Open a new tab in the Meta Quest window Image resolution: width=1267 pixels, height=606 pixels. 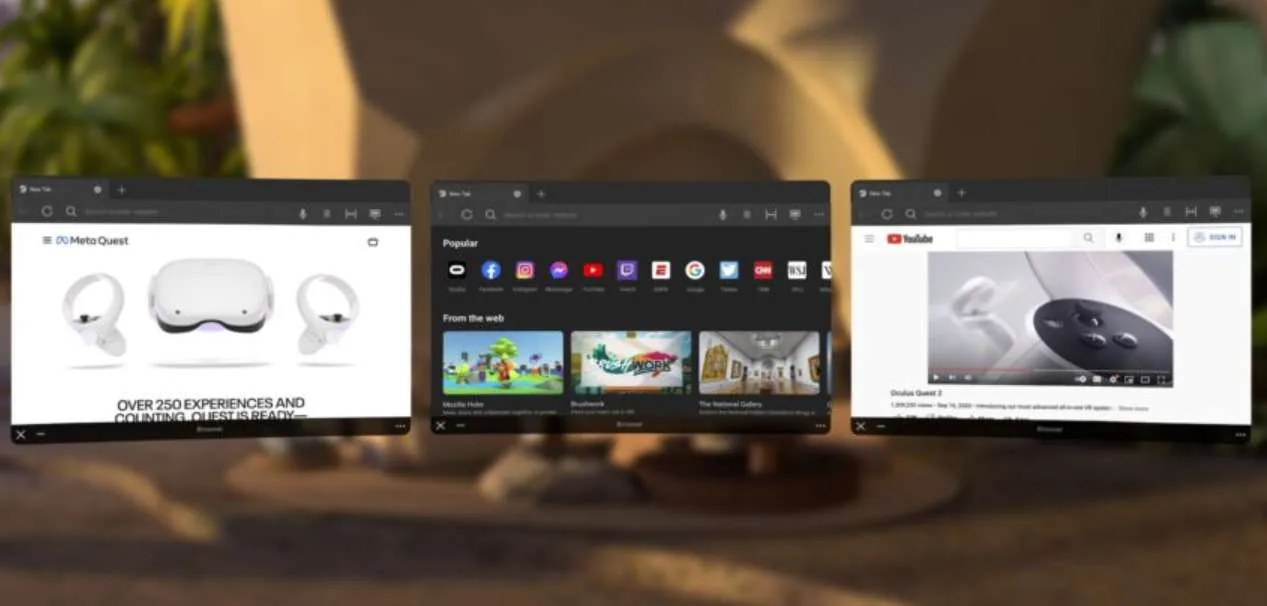pos(122,191)
